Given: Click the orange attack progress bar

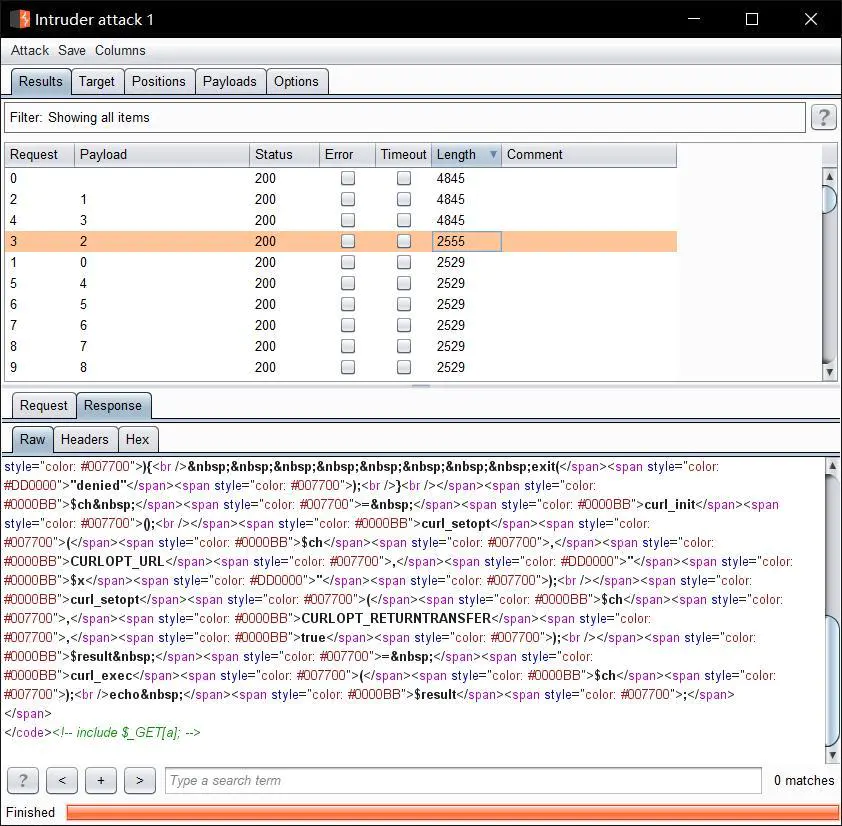Looking at the screenshot, I should tap(450, 812).
